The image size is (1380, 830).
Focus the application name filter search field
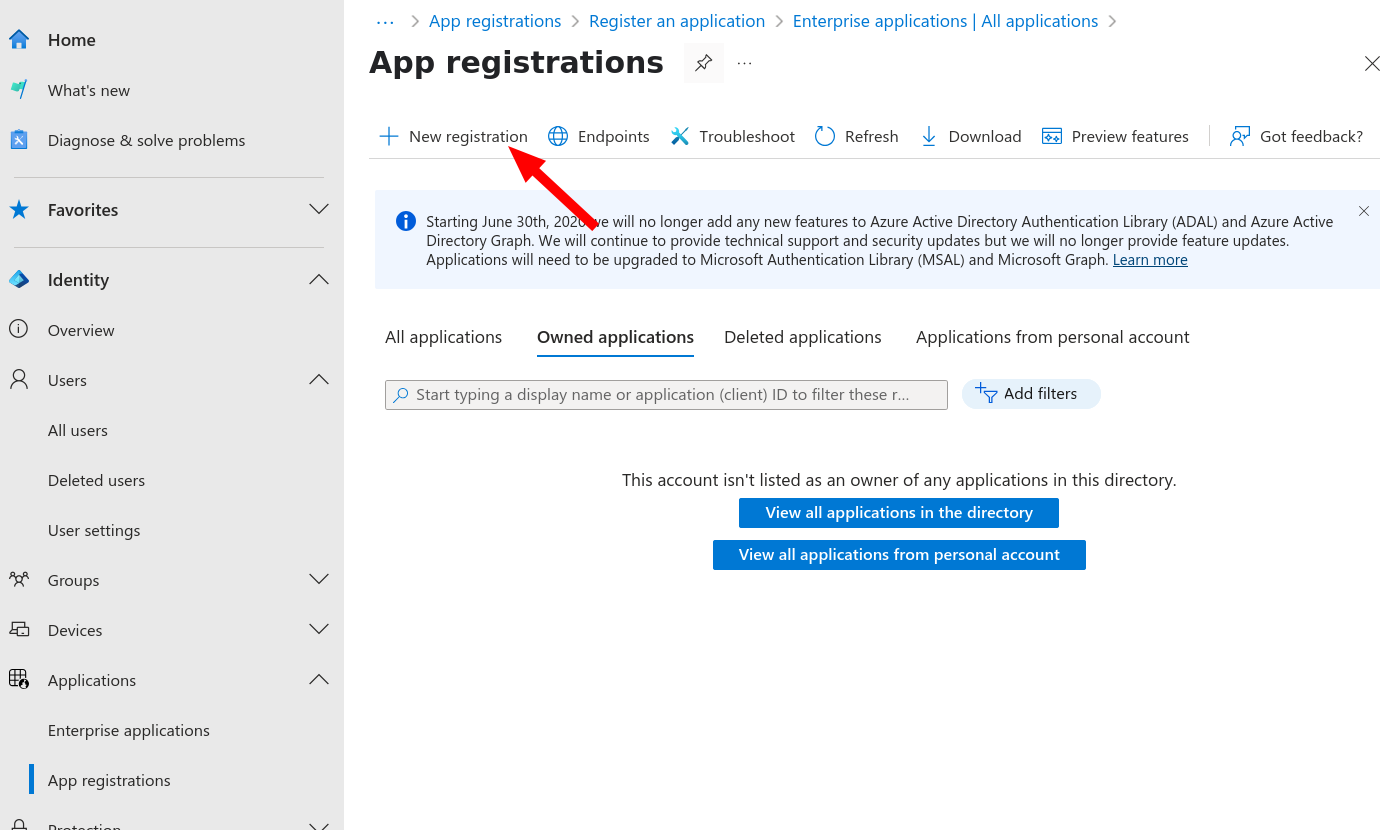666,395
